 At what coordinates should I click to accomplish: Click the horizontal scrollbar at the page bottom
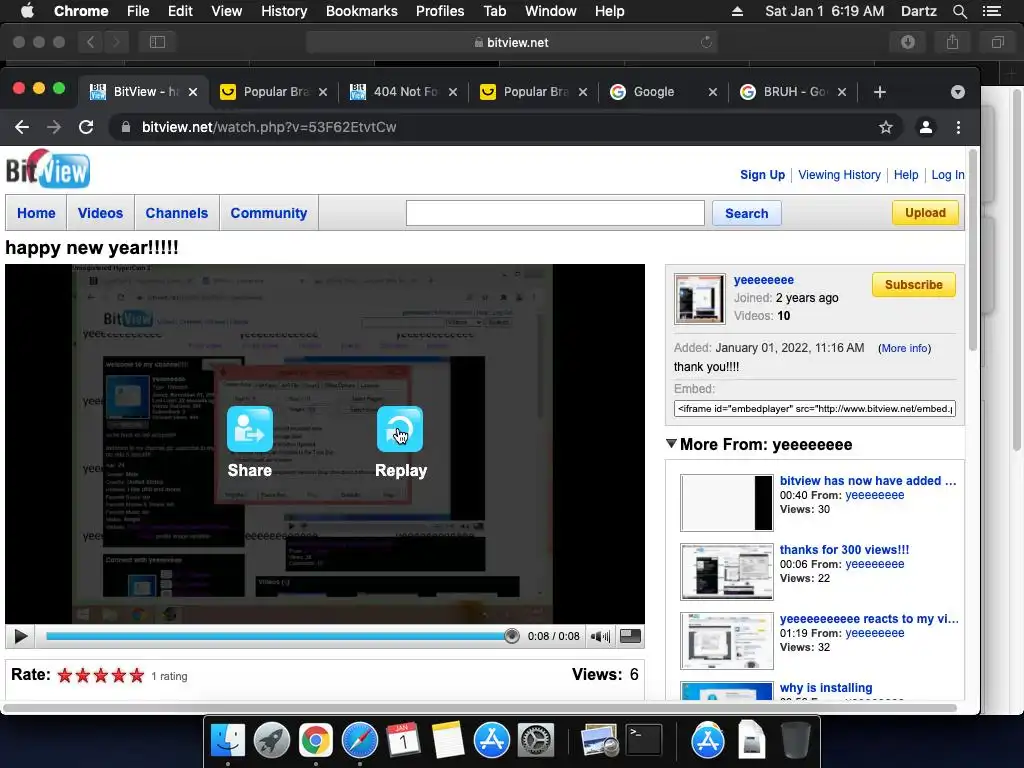coord(480,707)
